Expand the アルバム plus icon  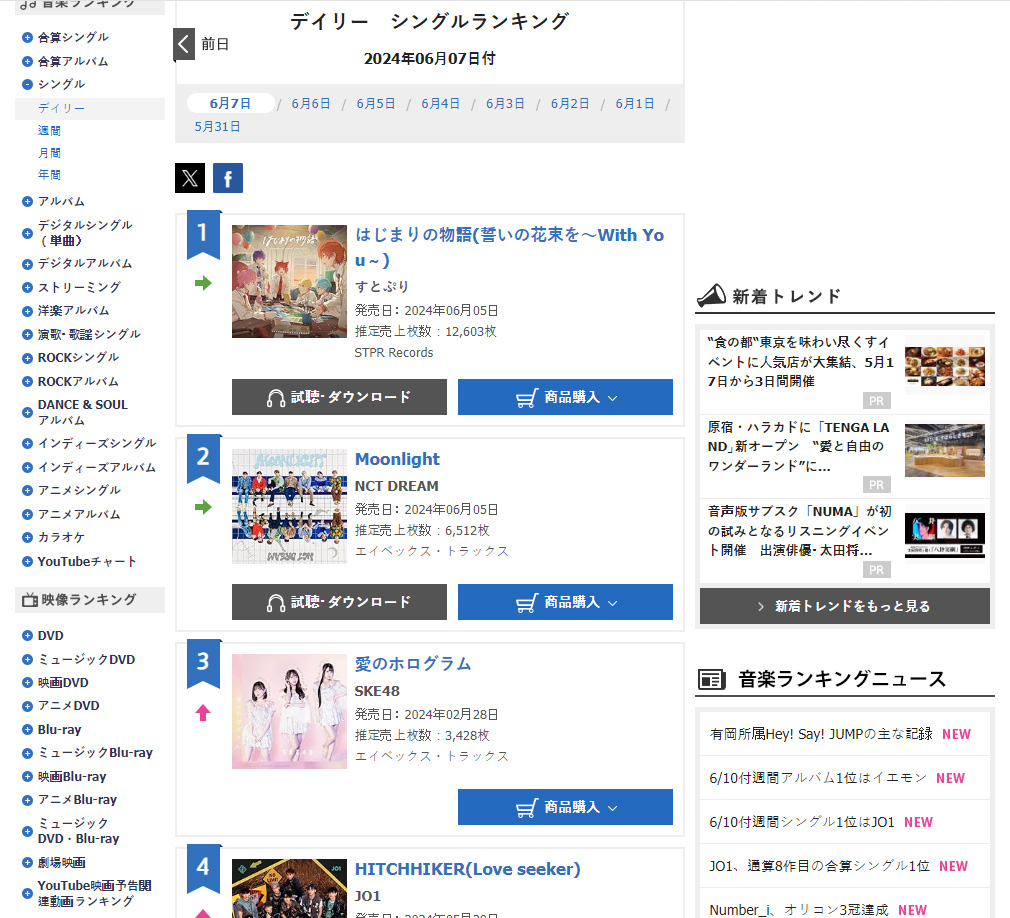(27, 202)
